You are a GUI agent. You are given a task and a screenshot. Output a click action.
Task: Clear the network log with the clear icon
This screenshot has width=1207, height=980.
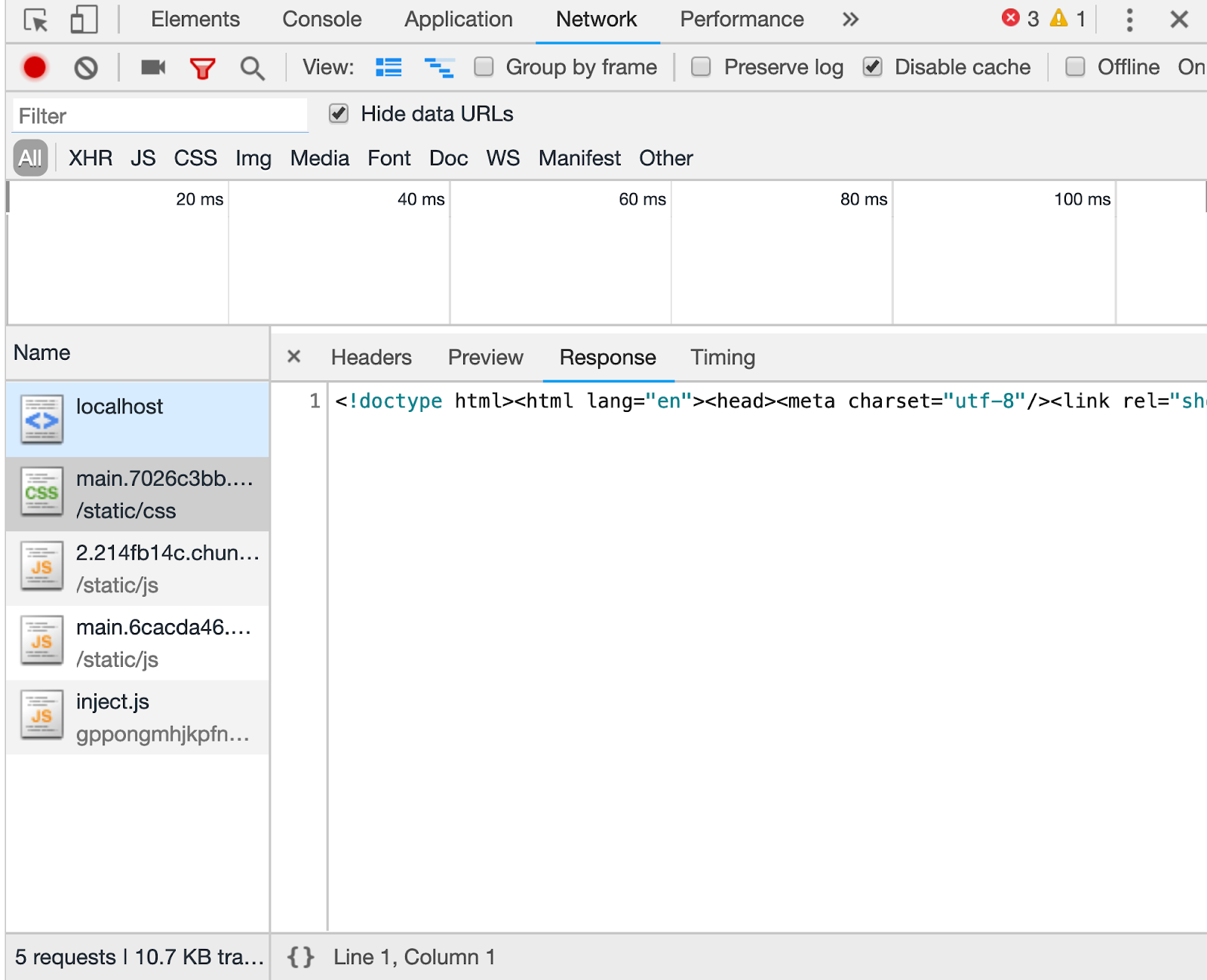click(86, 69)
